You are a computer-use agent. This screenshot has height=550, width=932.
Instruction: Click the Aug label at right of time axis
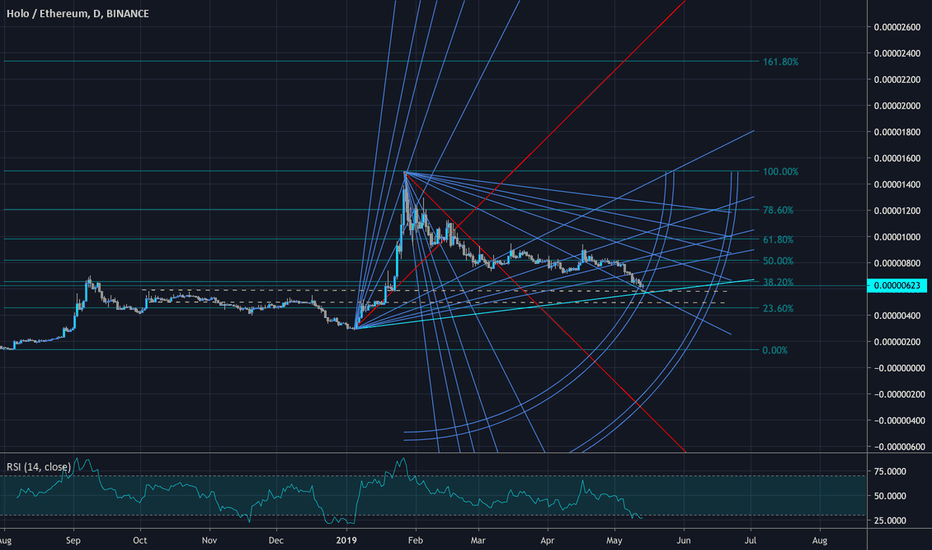[x=820, y=540]
